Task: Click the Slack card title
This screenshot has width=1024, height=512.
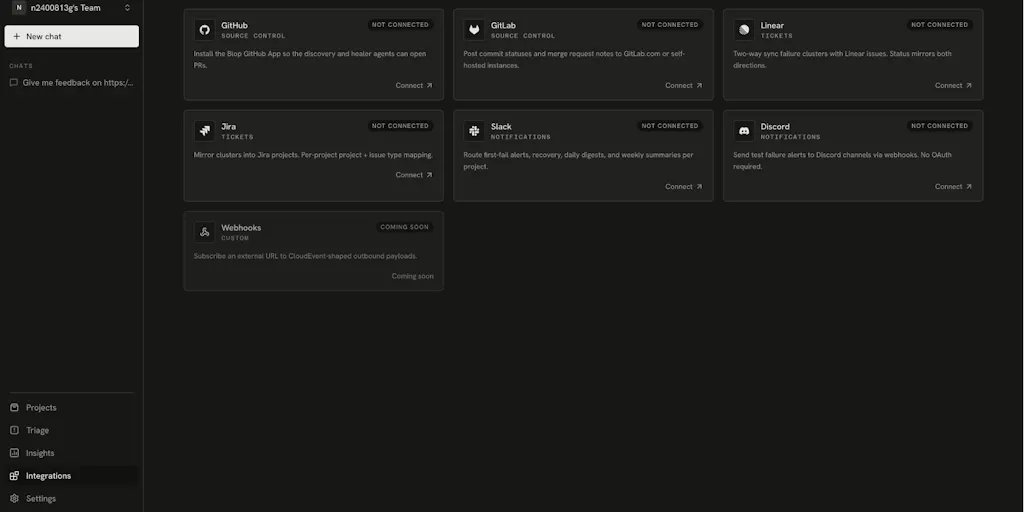Action: [x=501, y=127]
